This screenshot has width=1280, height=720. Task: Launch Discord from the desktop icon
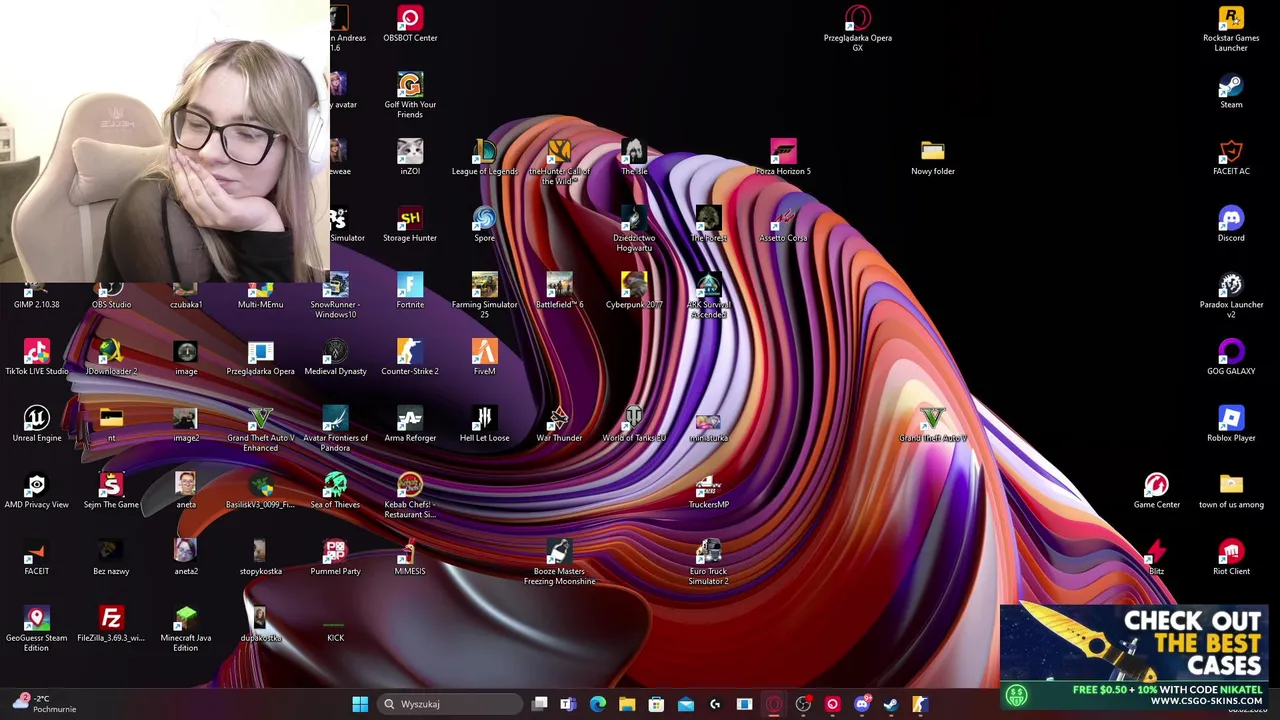(1231, 225)
